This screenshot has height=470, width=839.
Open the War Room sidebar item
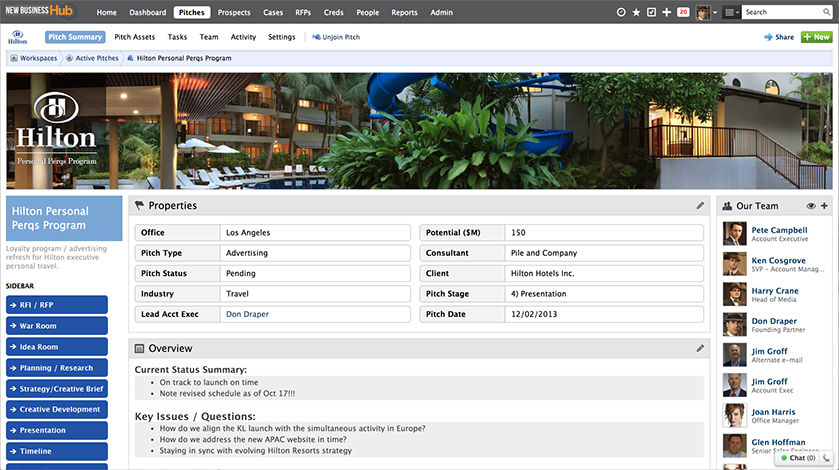[x=57, y=326]
